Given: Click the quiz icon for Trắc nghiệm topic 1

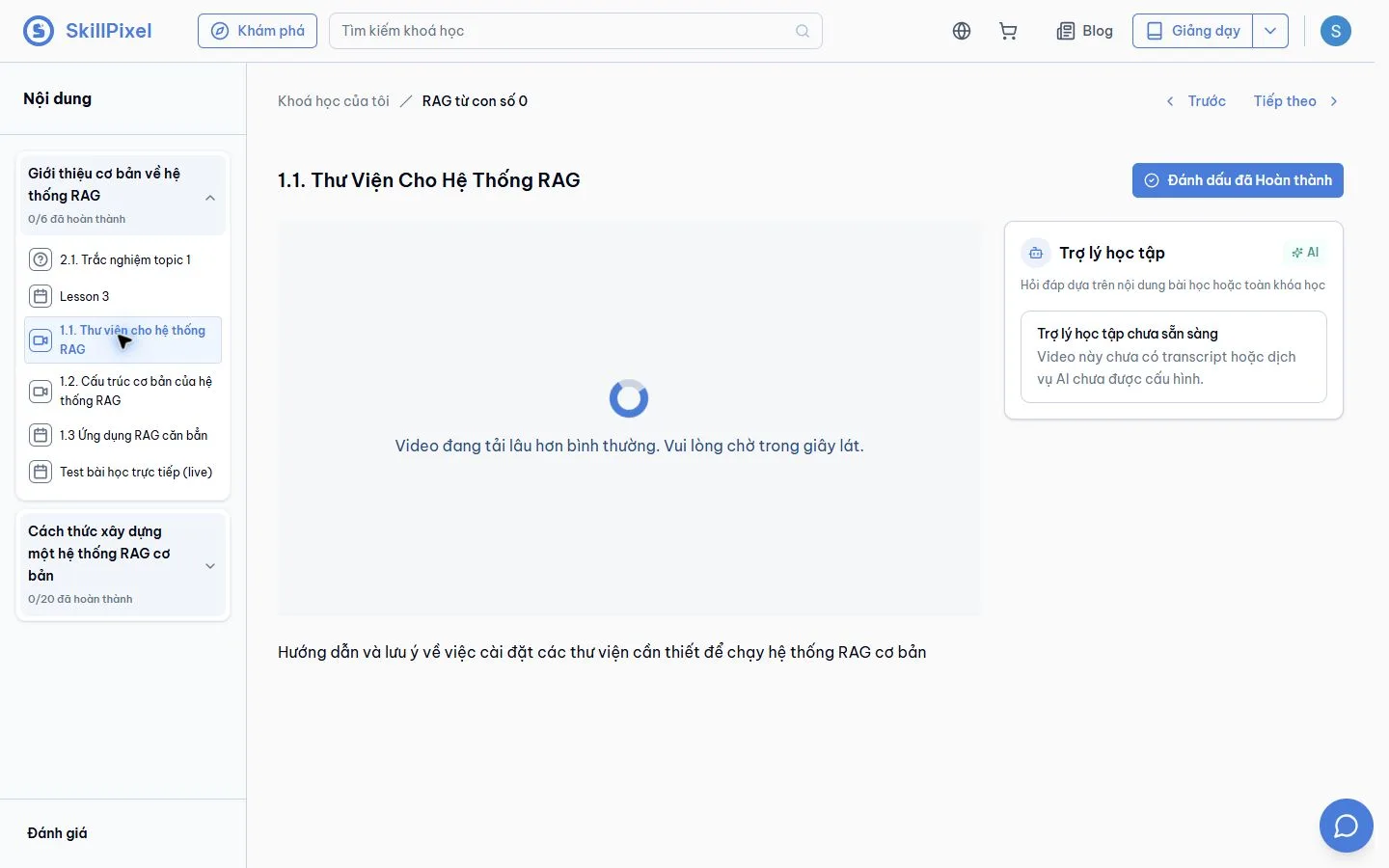Looking at the screenshot, I should [41, 259].
